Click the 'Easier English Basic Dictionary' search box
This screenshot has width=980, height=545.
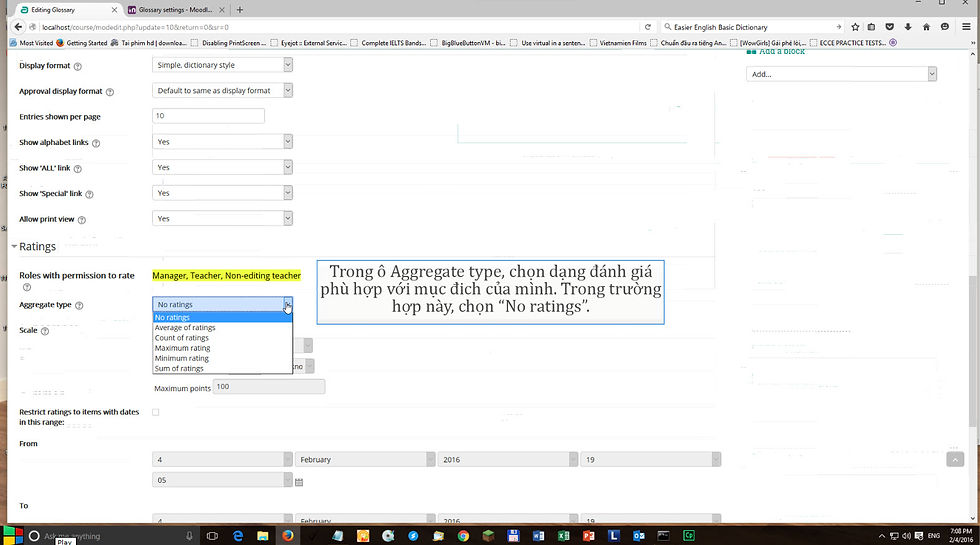pos(752,27)
